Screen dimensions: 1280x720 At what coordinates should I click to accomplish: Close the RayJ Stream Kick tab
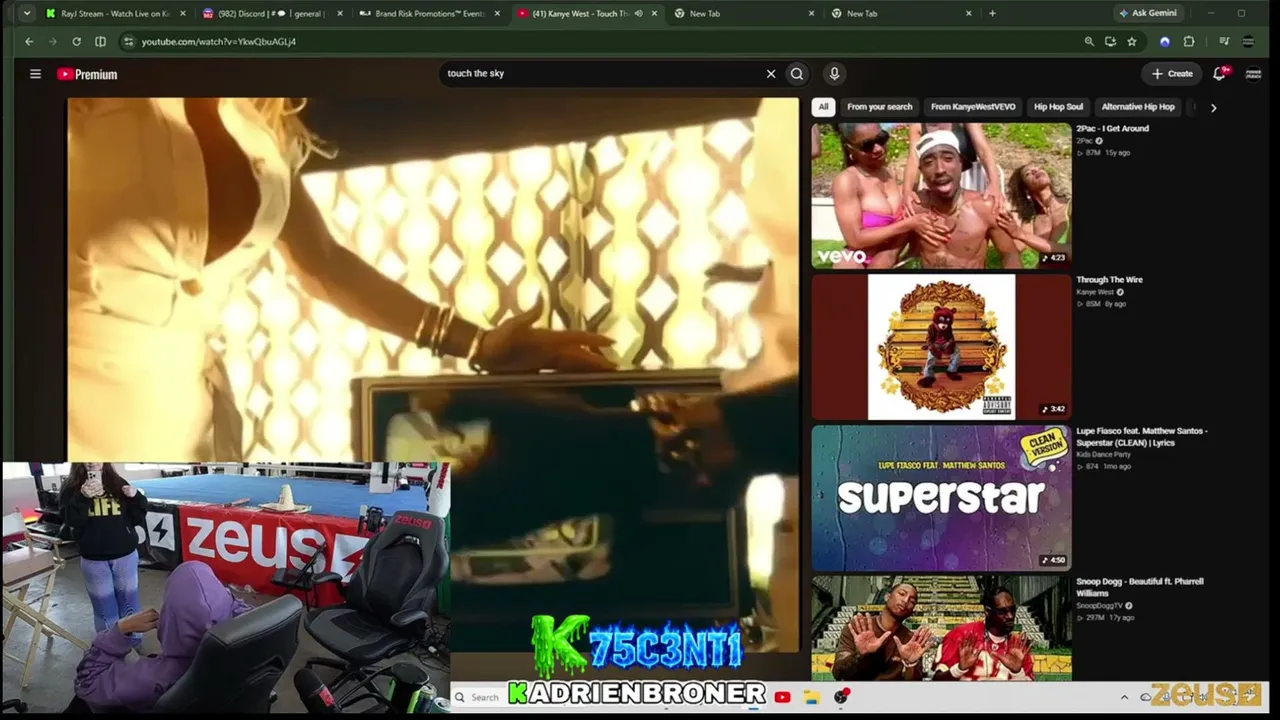pos(182,14)
